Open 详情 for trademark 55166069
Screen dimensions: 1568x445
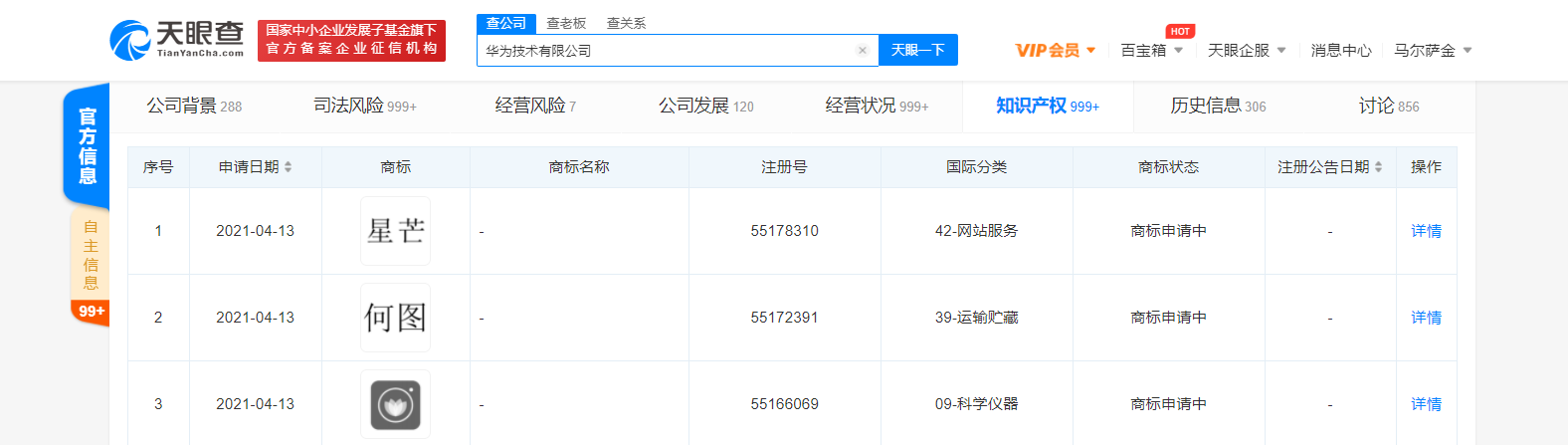(1426, 404)
